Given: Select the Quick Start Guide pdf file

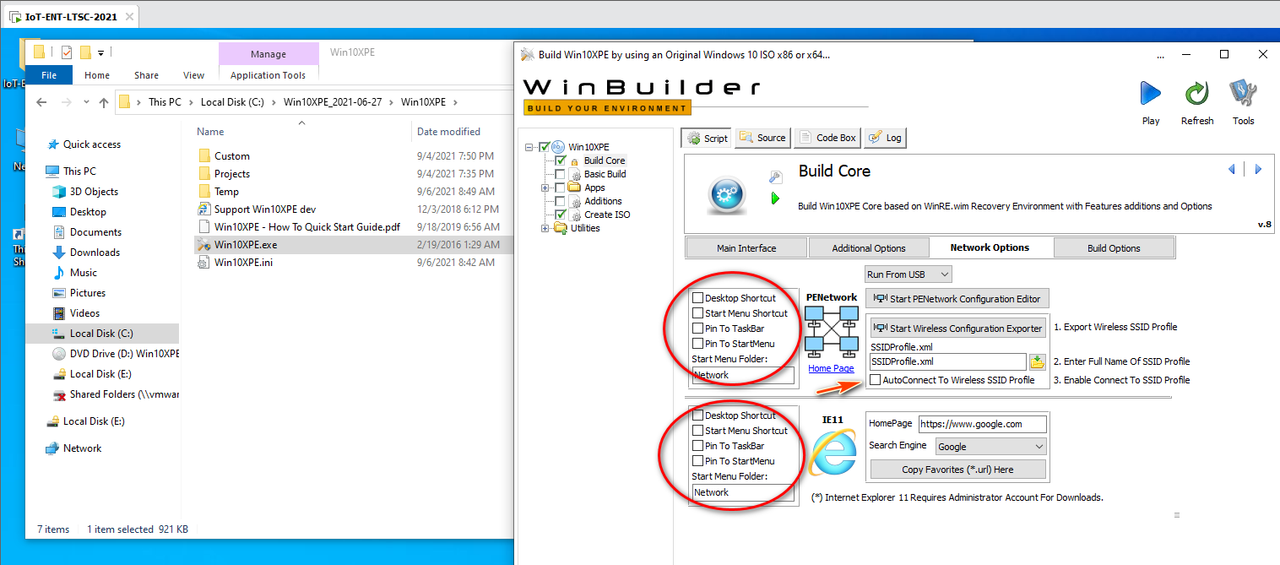Looking at the screenshot, I should [301, 227].
